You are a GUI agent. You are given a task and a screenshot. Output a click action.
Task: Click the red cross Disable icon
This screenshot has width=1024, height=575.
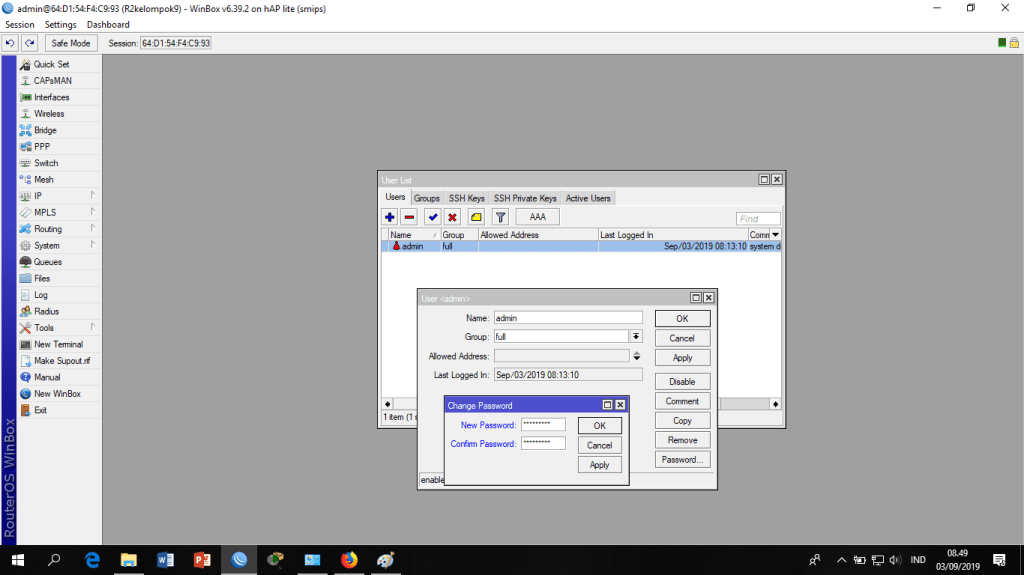[452, 217]
